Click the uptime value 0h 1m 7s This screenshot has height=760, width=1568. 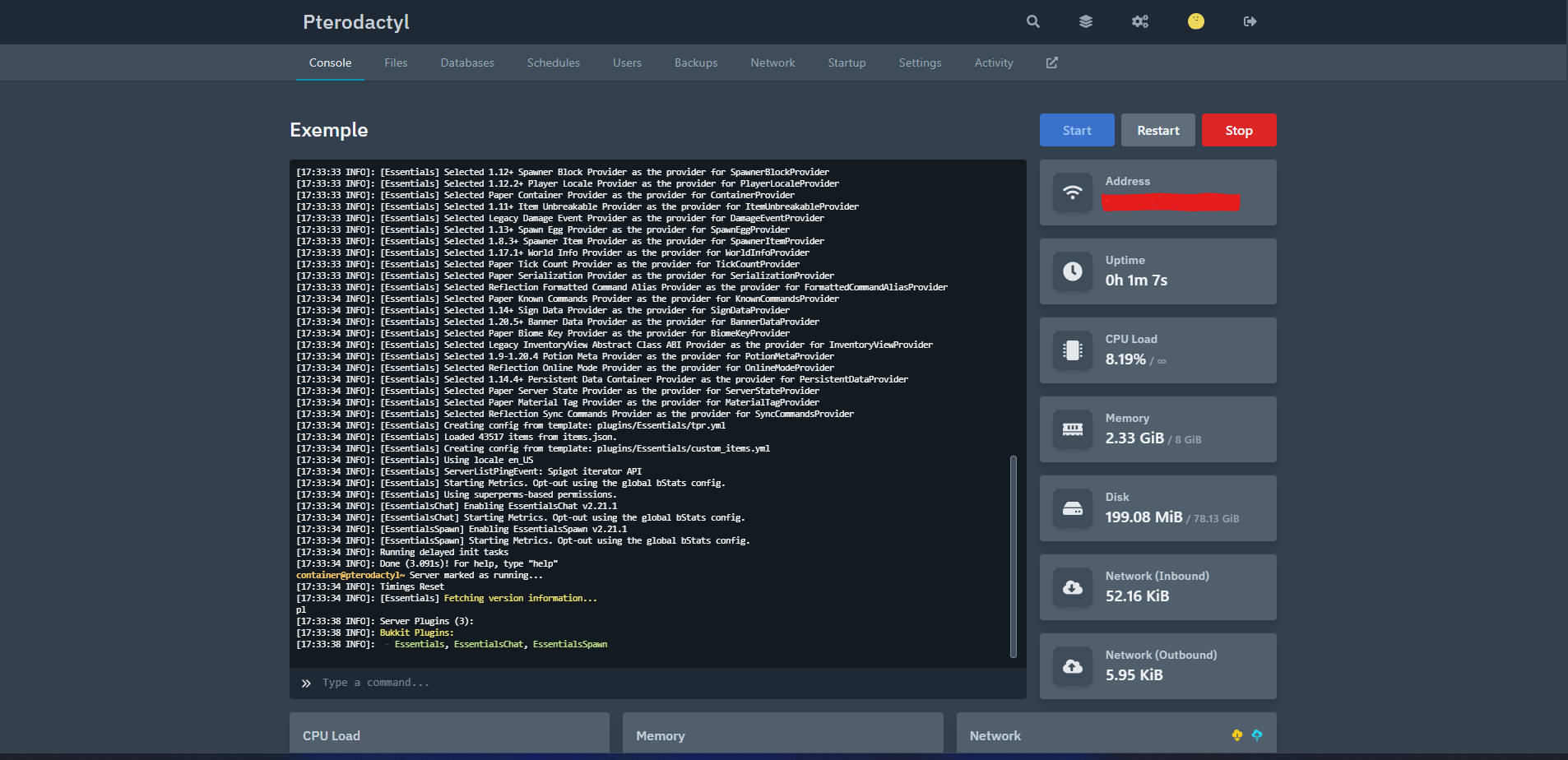click(1136, 280)
